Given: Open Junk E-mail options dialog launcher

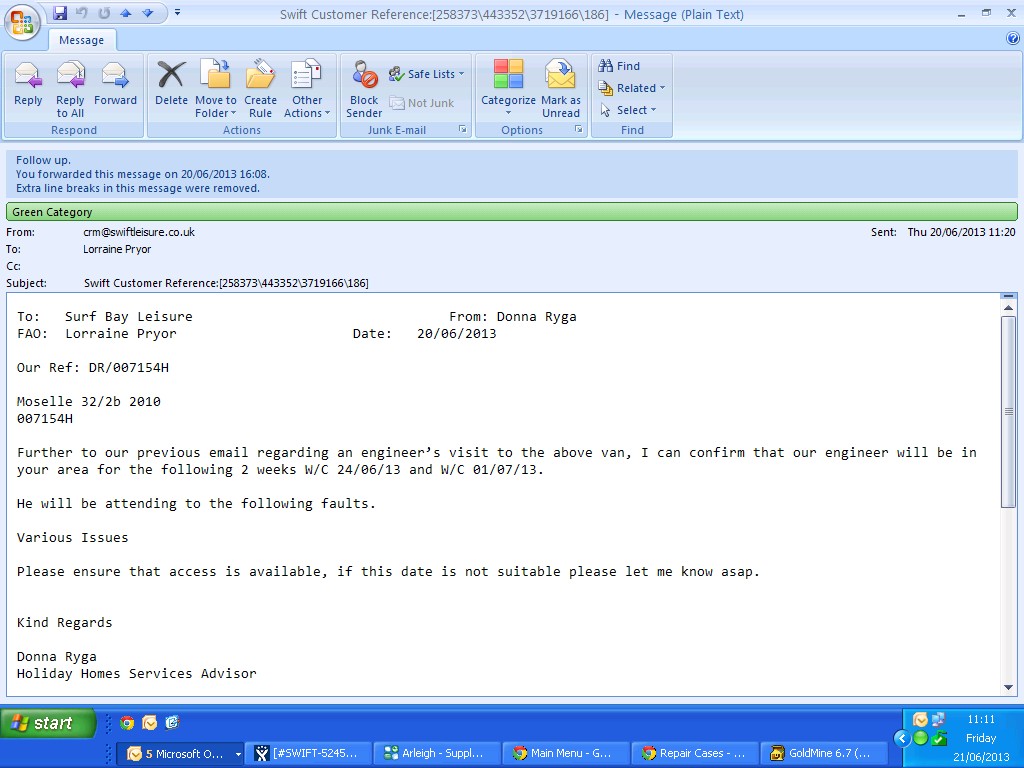Looking at the screenshot, I should [x=462, y=129].
